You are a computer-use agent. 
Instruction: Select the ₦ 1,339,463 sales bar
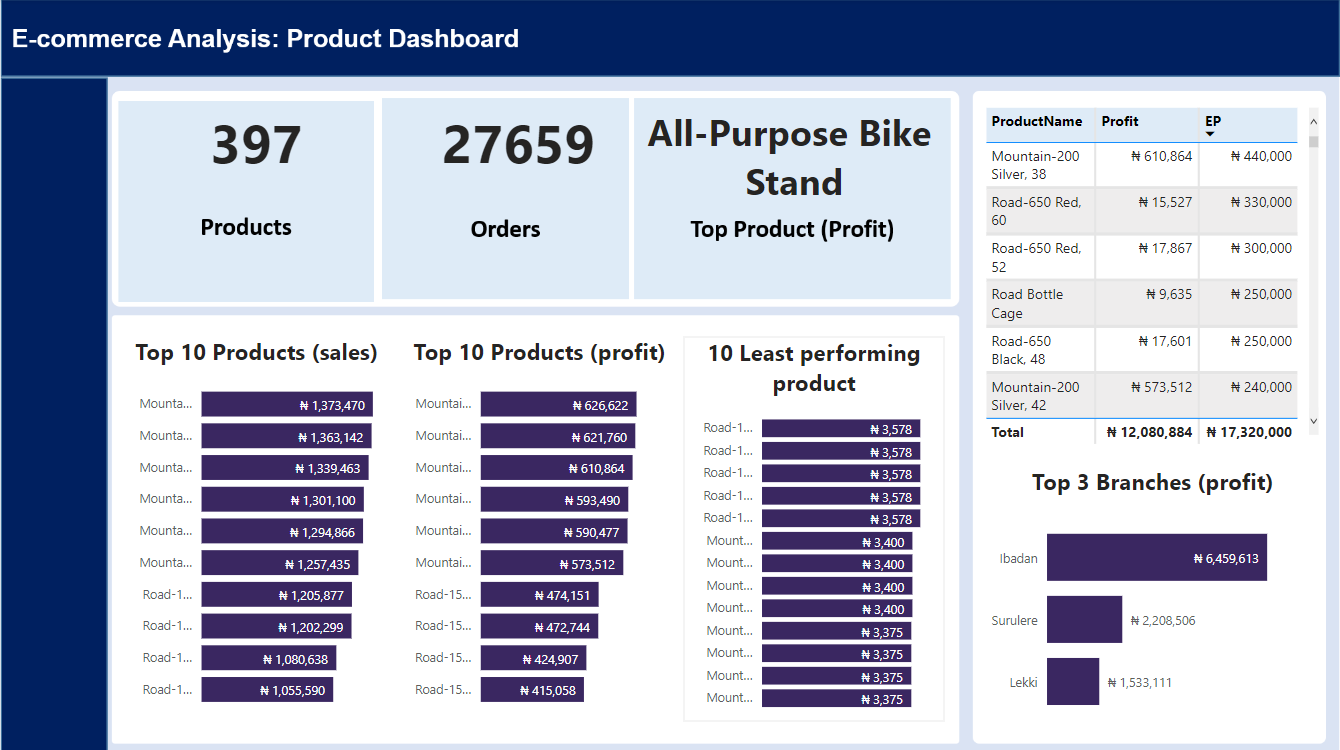(x=285, y=468)
